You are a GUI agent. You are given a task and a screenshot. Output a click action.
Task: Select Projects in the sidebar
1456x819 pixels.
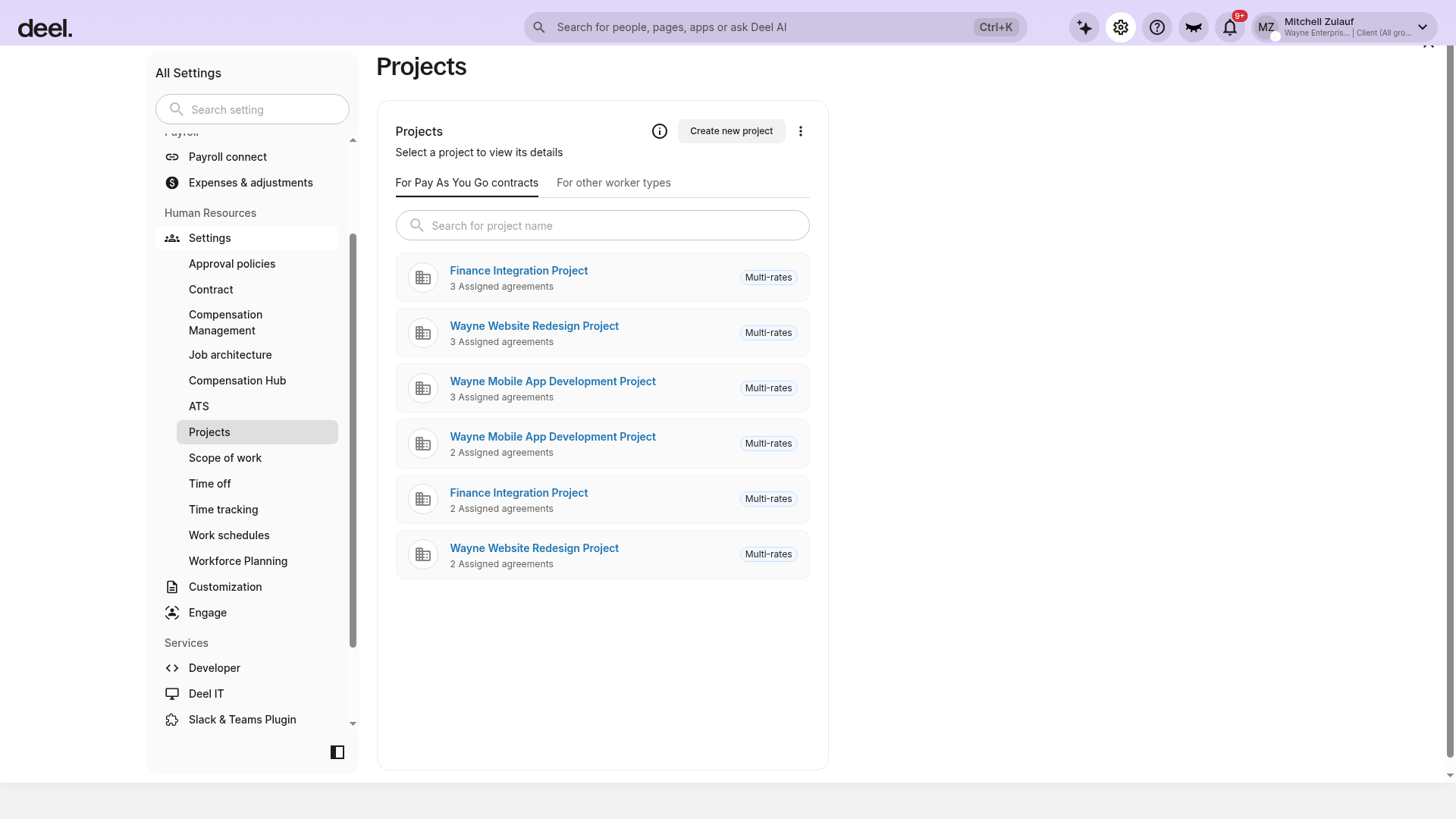257,432
